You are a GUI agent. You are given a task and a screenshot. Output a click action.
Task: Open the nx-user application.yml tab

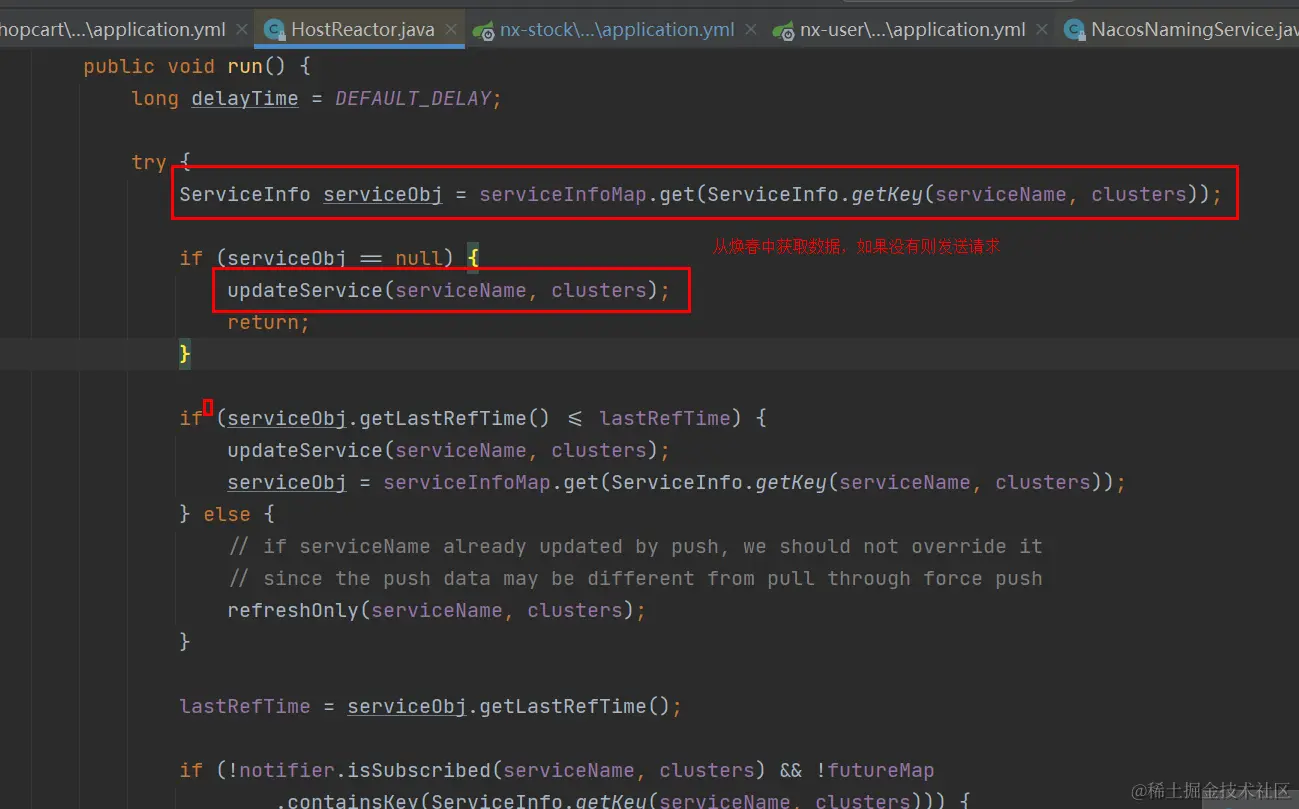pyautogui.click(x=912, y=30)
